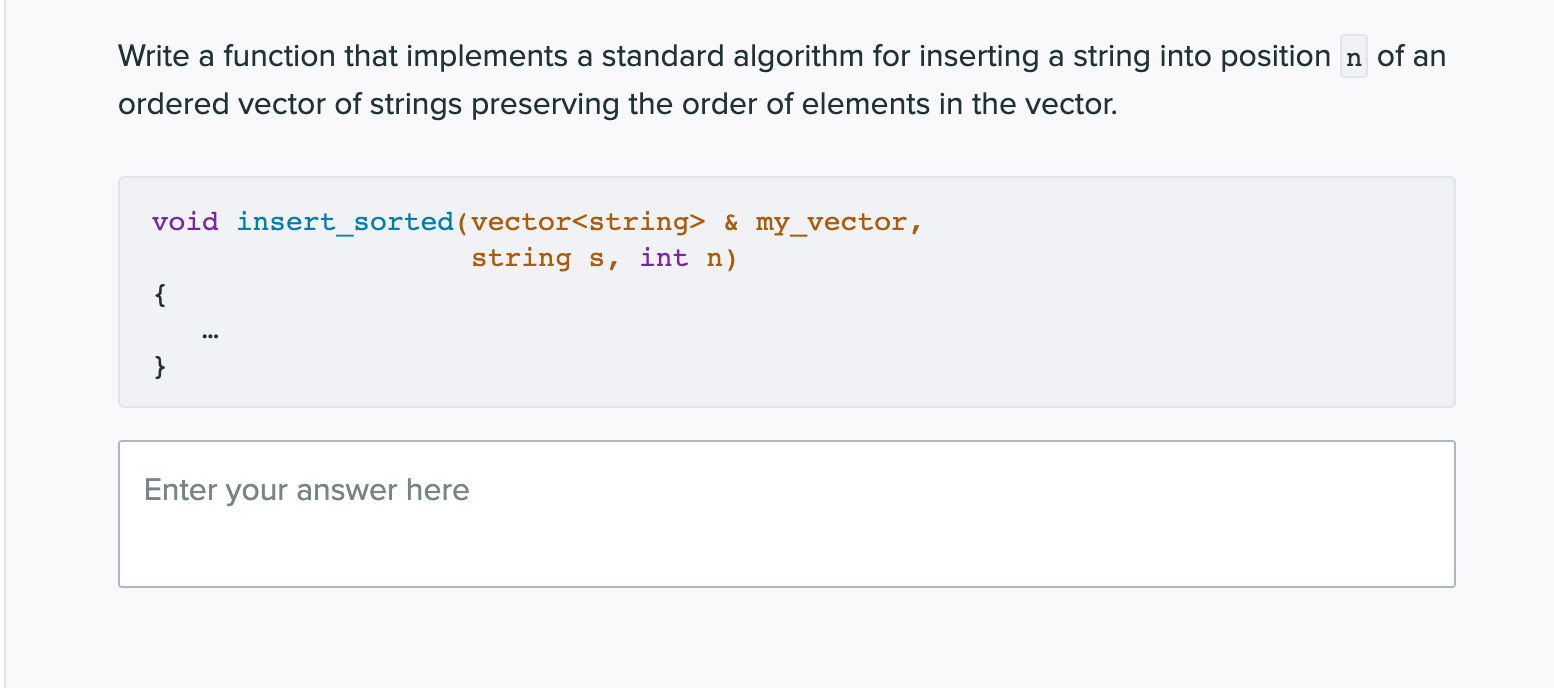Click the void keyword in the code

(x=185, y=221)
